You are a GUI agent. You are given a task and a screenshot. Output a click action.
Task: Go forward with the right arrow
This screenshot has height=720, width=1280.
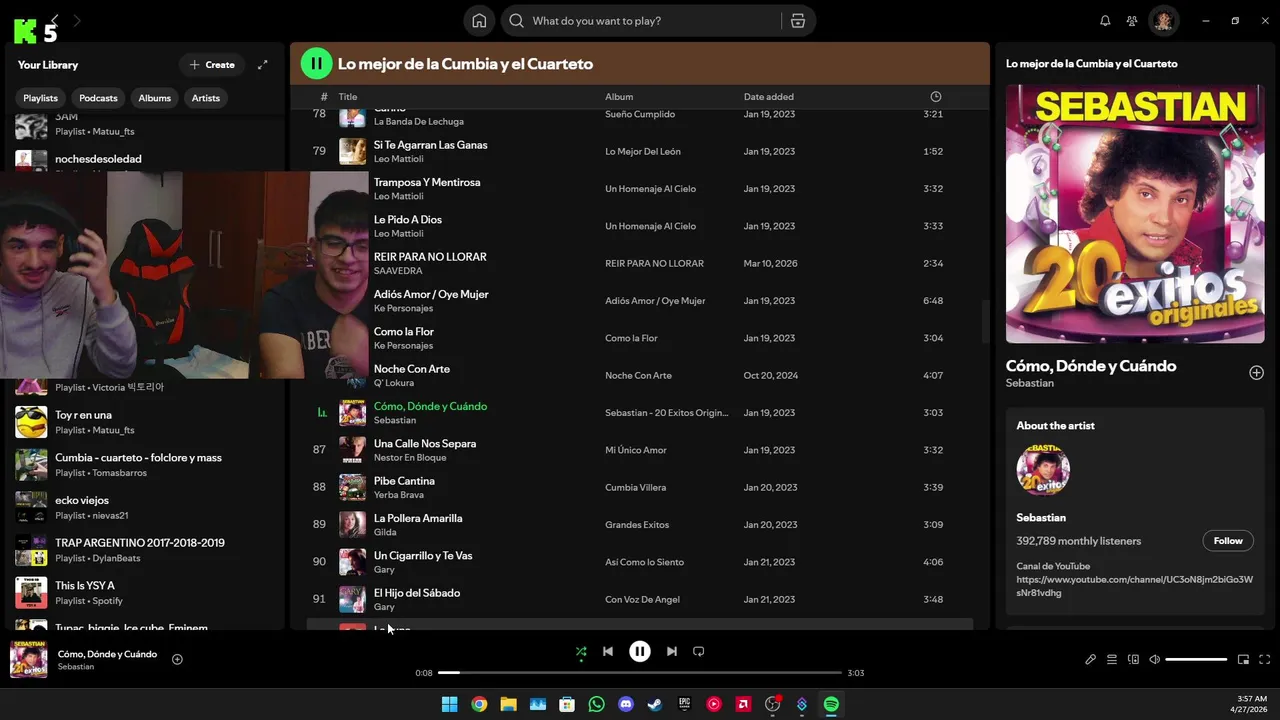pos(77,20)
